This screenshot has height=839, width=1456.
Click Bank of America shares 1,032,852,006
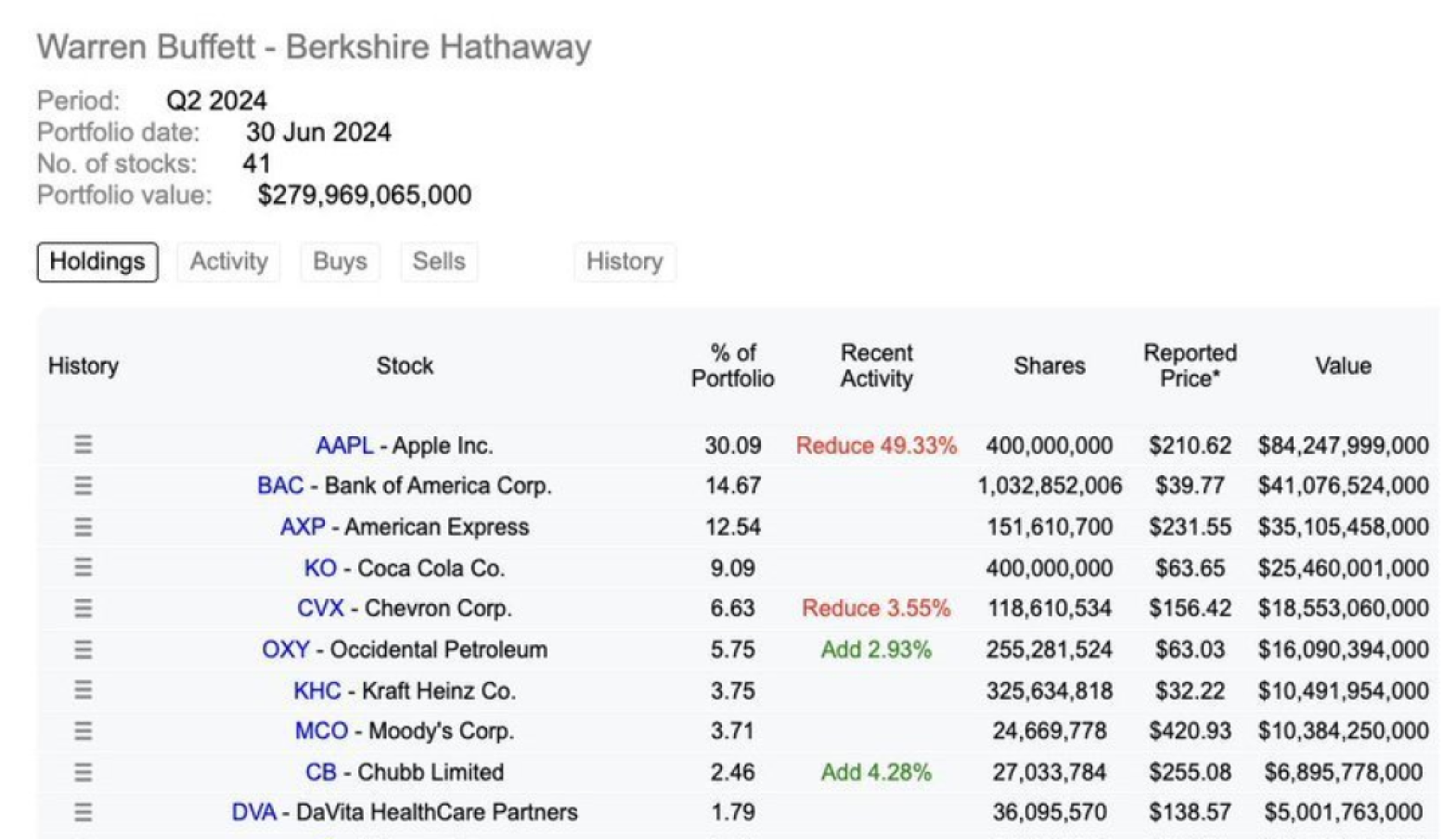click(1050, 485)
